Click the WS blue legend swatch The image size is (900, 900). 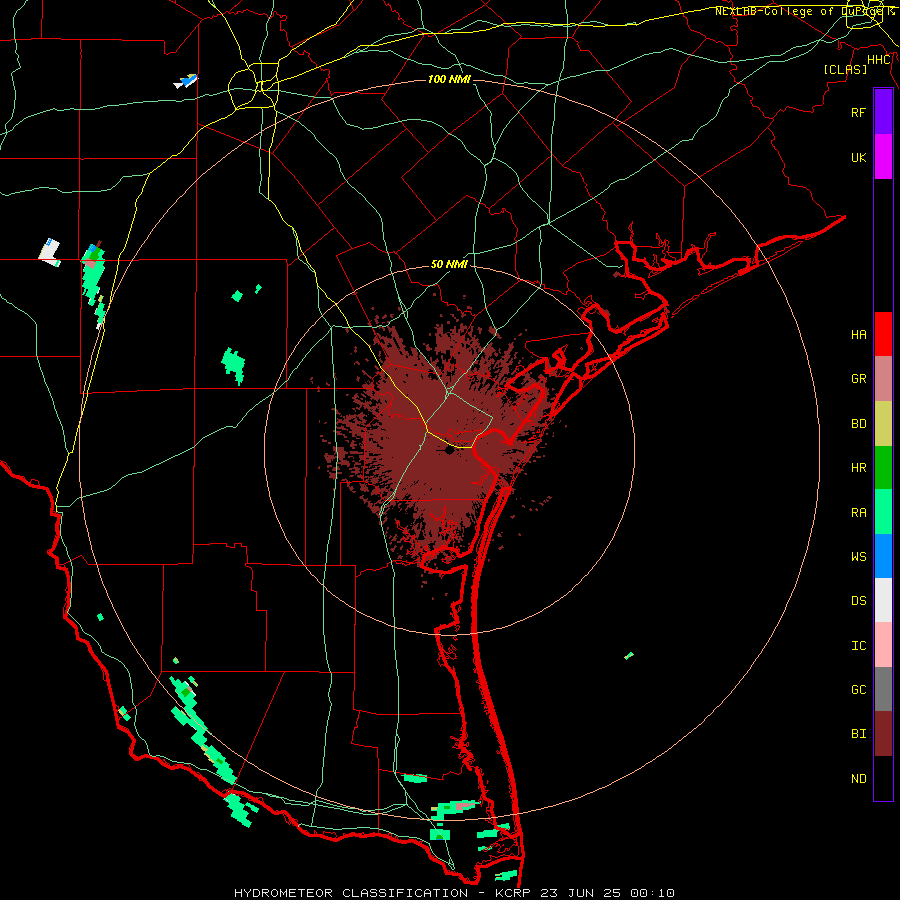(x=883, y=556)
